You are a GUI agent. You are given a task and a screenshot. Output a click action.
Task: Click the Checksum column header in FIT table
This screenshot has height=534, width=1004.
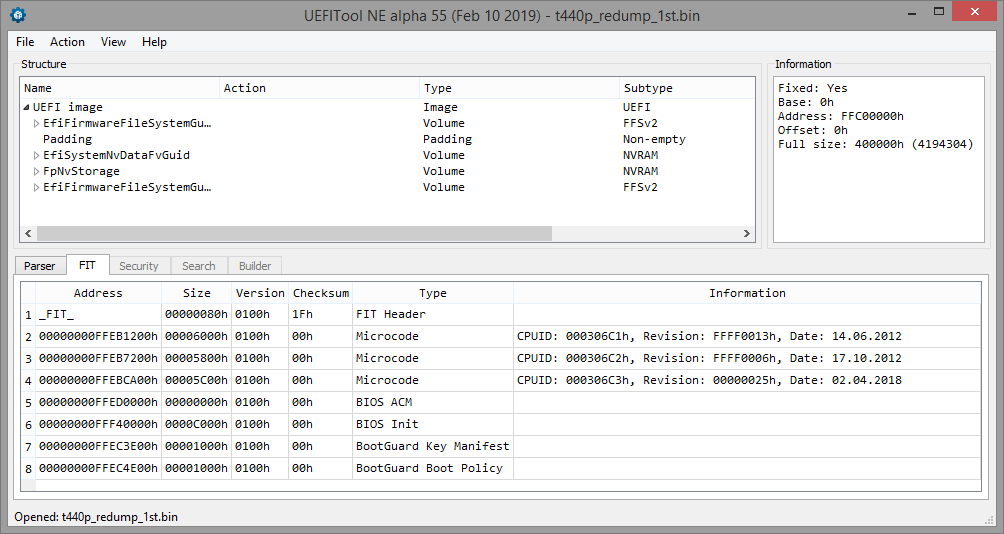[321, 293]
